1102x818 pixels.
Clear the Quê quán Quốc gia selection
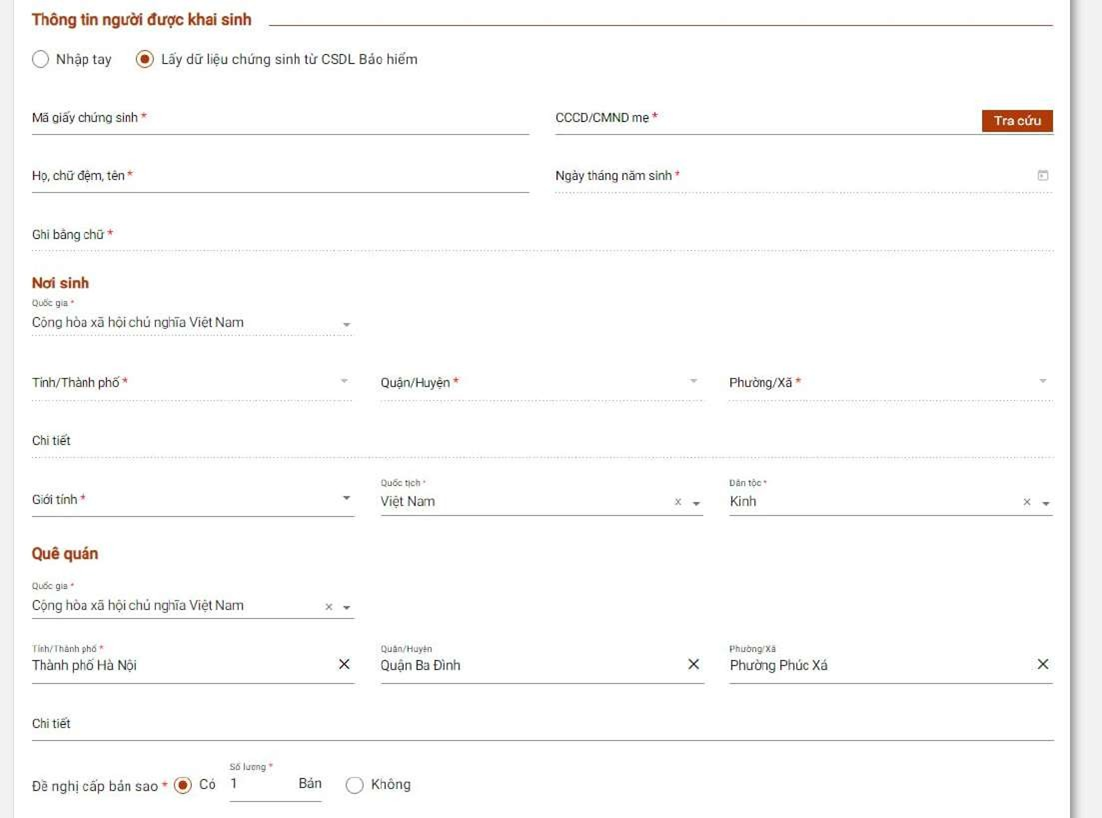pyautogui.click(x=329, y=607)
